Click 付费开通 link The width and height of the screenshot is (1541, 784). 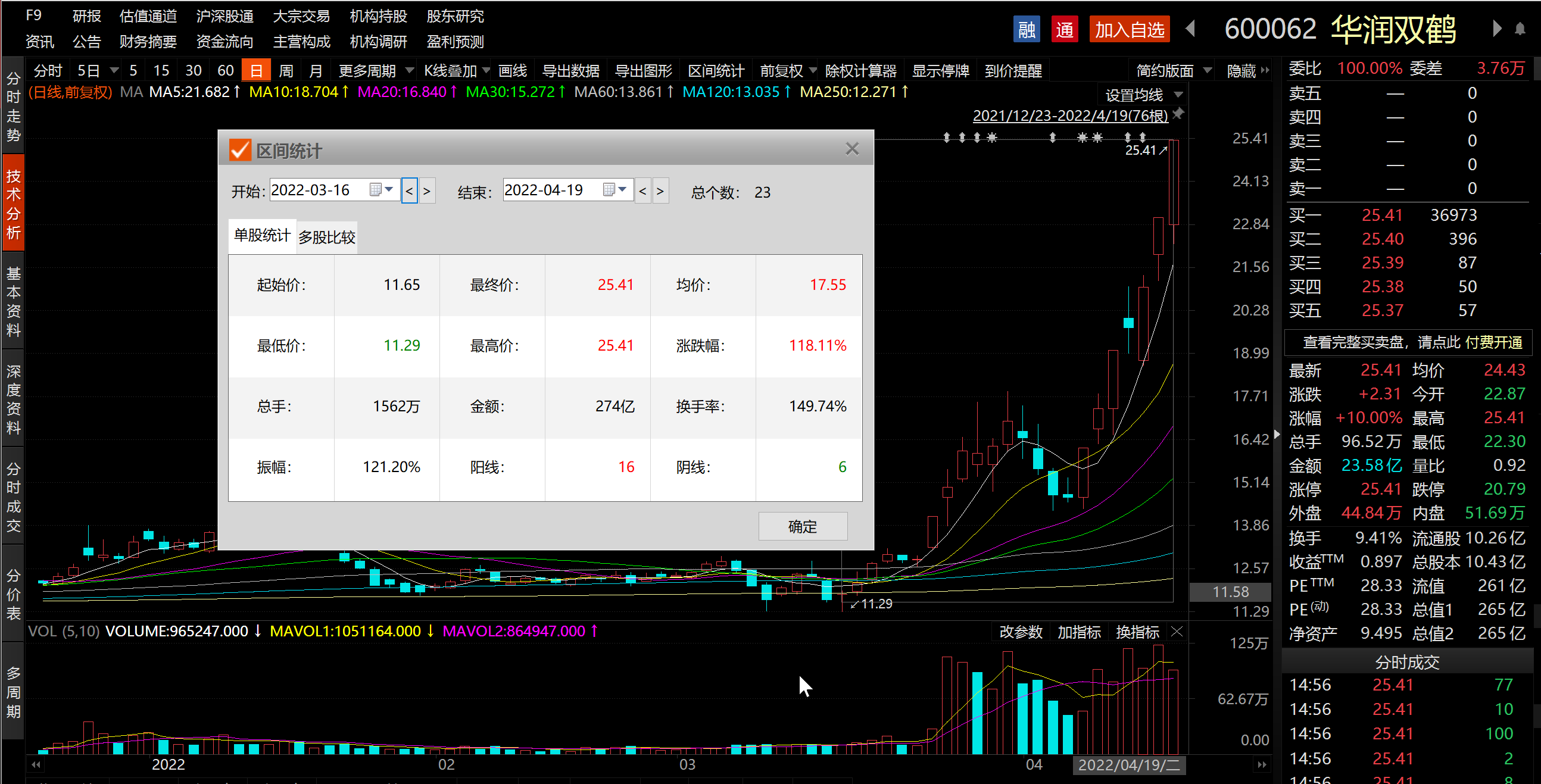(1494, 342)
